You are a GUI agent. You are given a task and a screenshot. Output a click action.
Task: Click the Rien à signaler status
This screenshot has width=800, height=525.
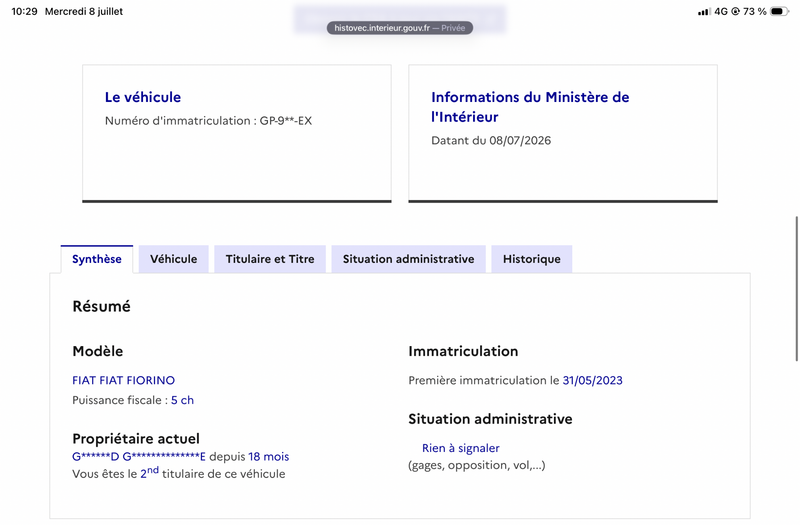click(x=461, y=448)
